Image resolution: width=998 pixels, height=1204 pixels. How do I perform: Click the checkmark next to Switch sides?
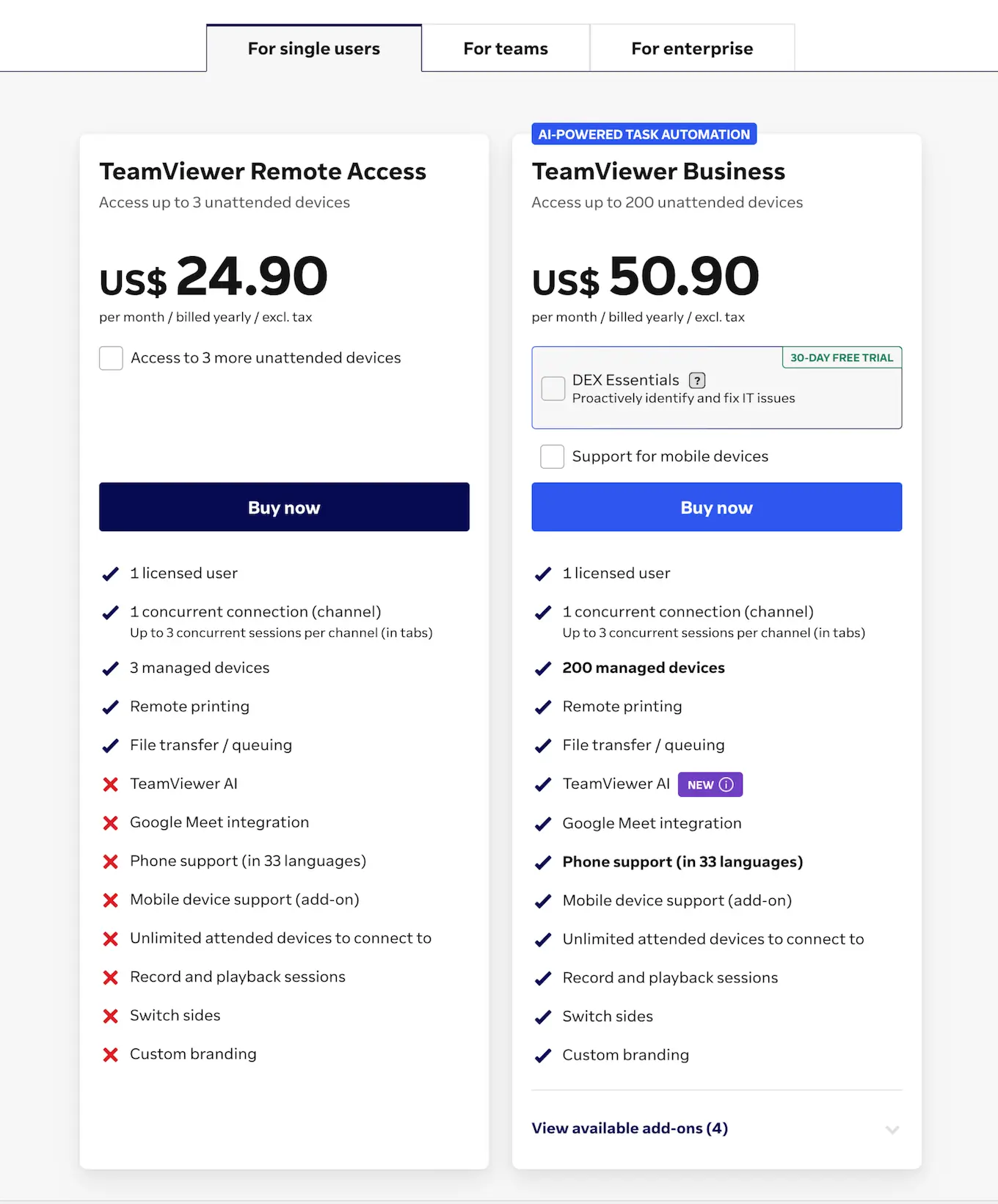tap(543, 1017)
